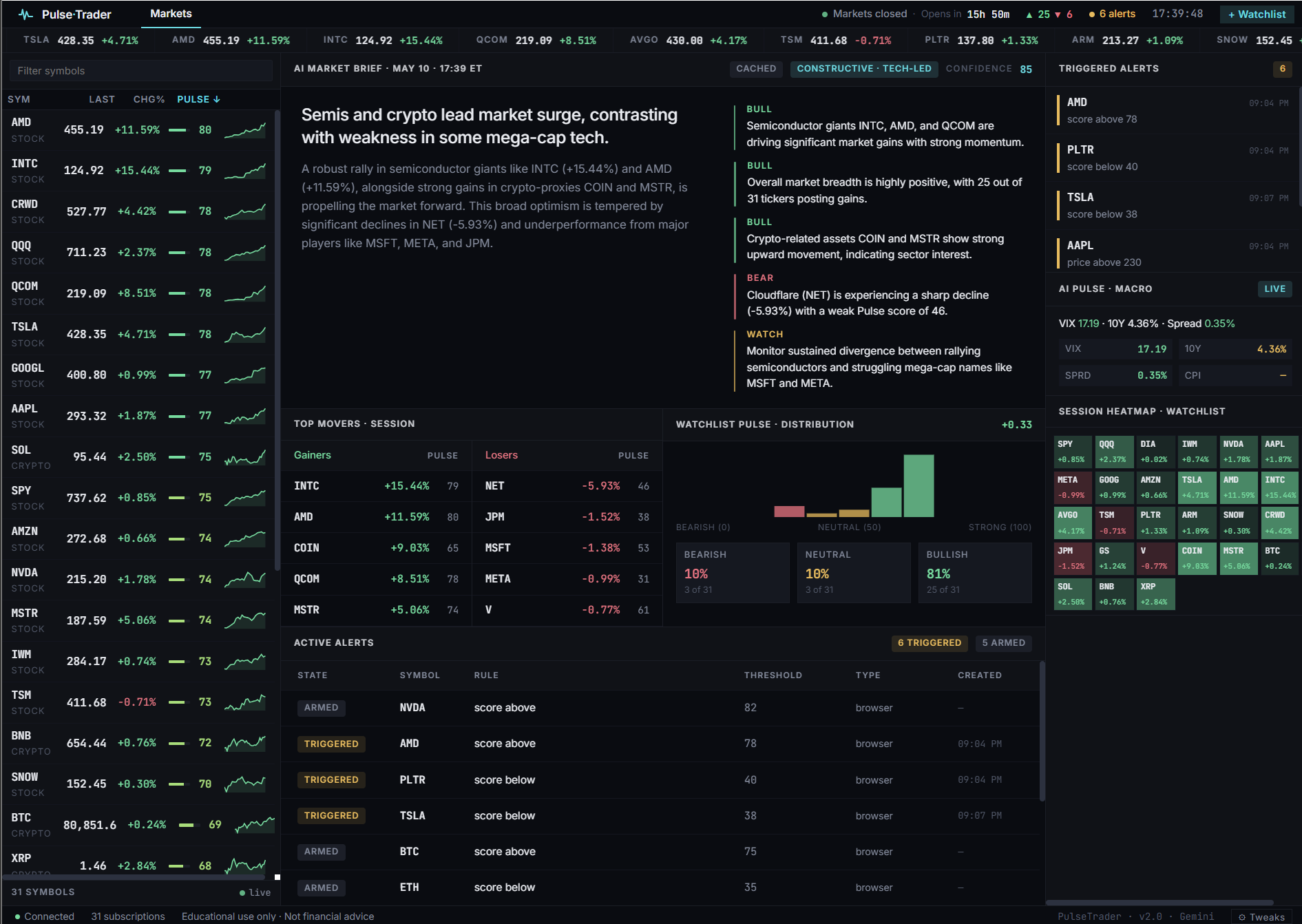Image resolution: width=1302 pixels, height=924 pixels.
Task: Click the MSTR sparkline chart in symbol list
Action: 245,620
